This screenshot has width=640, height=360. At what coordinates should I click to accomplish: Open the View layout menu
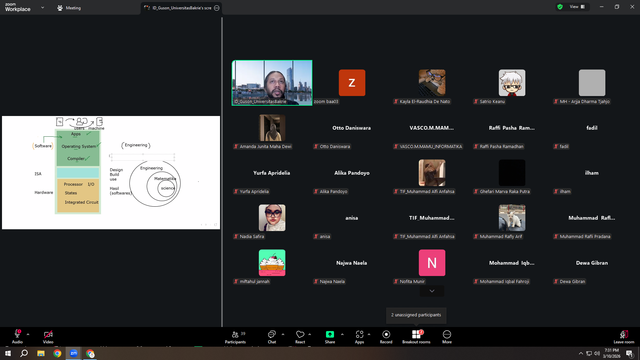(x=577, y=7)
